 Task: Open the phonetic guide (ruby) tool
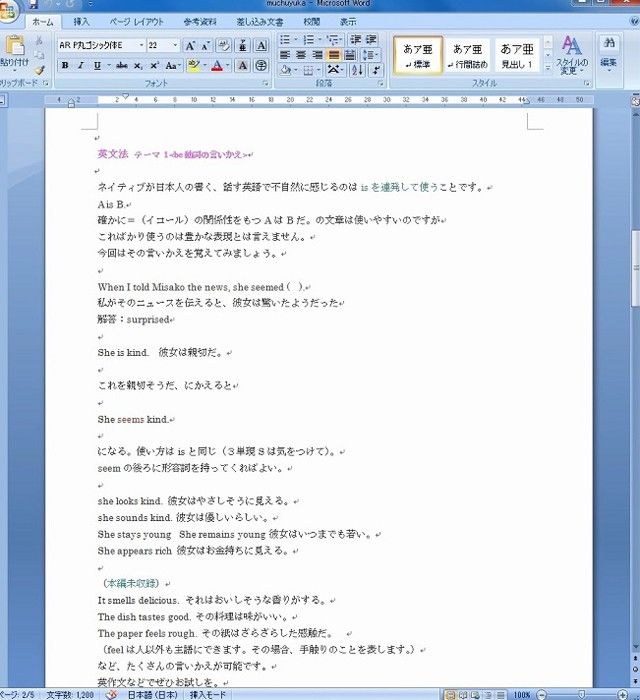coord(243,45)
